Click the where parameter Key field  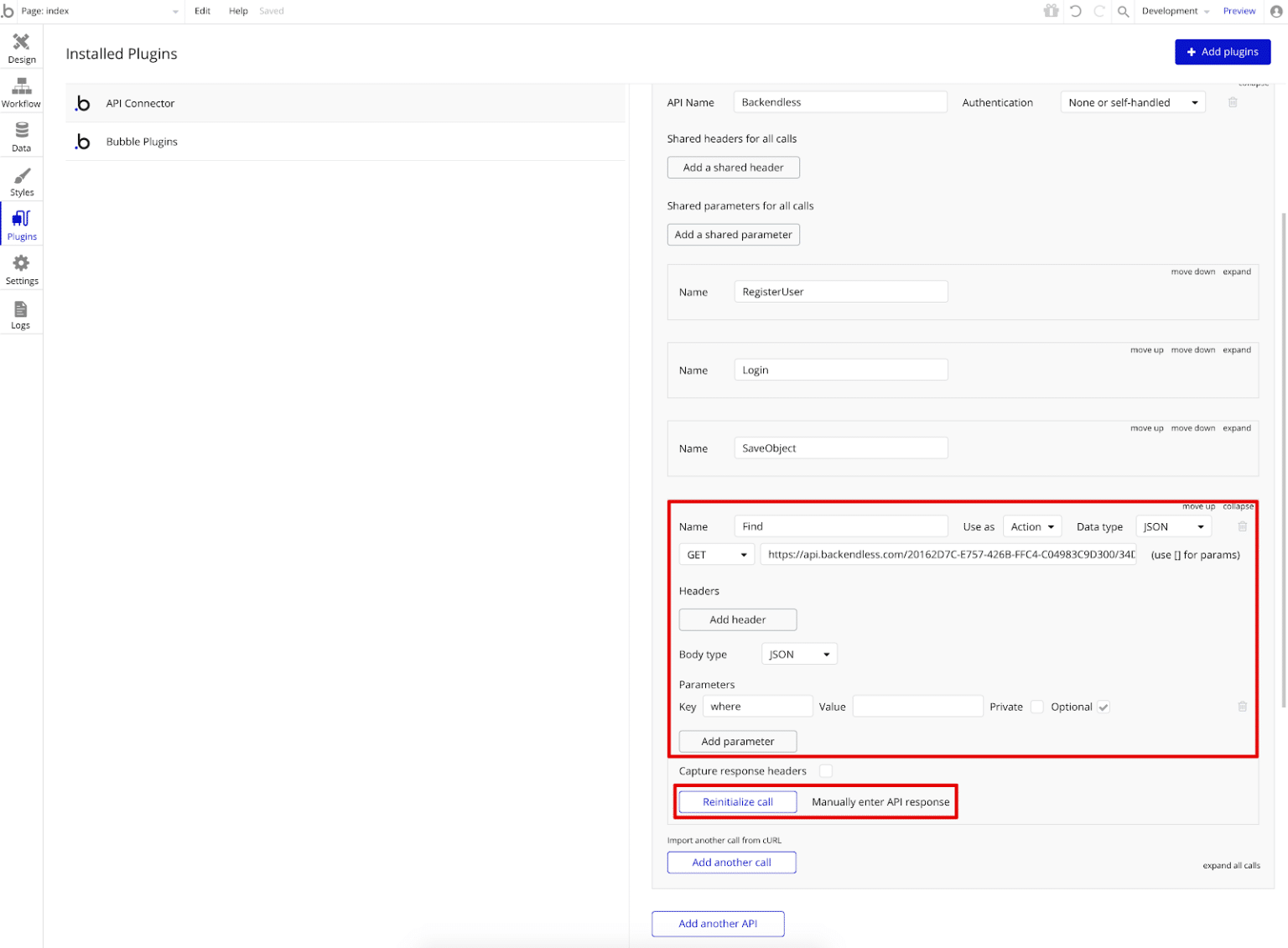[x=757, y=706]
